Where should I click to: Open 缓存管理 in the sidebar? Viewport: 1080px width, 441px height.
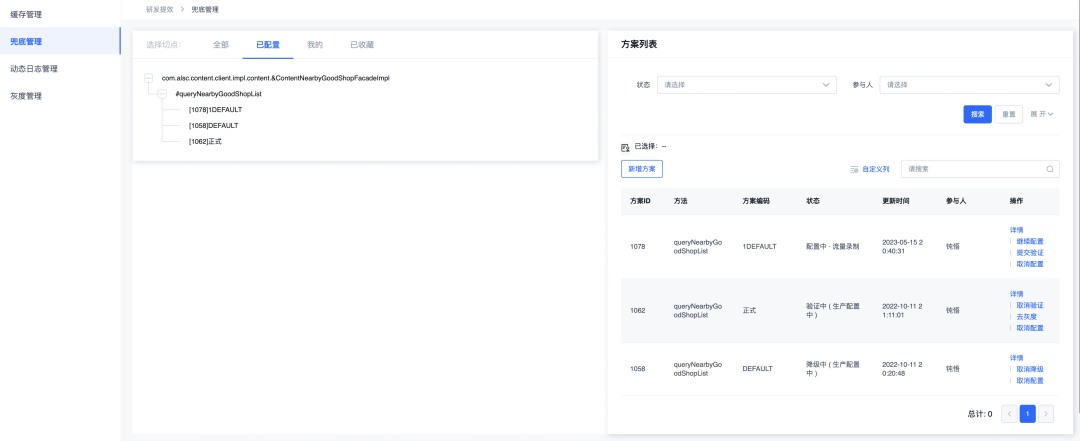[x=26, y=14]
